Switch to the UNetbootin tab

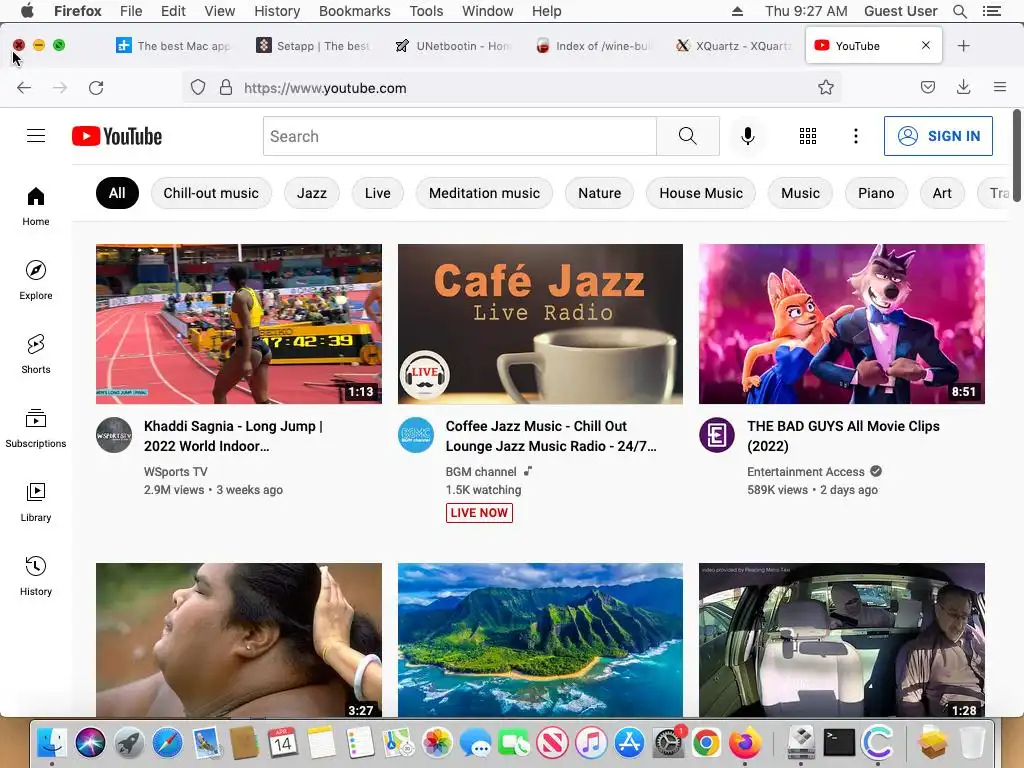(455, 46)
